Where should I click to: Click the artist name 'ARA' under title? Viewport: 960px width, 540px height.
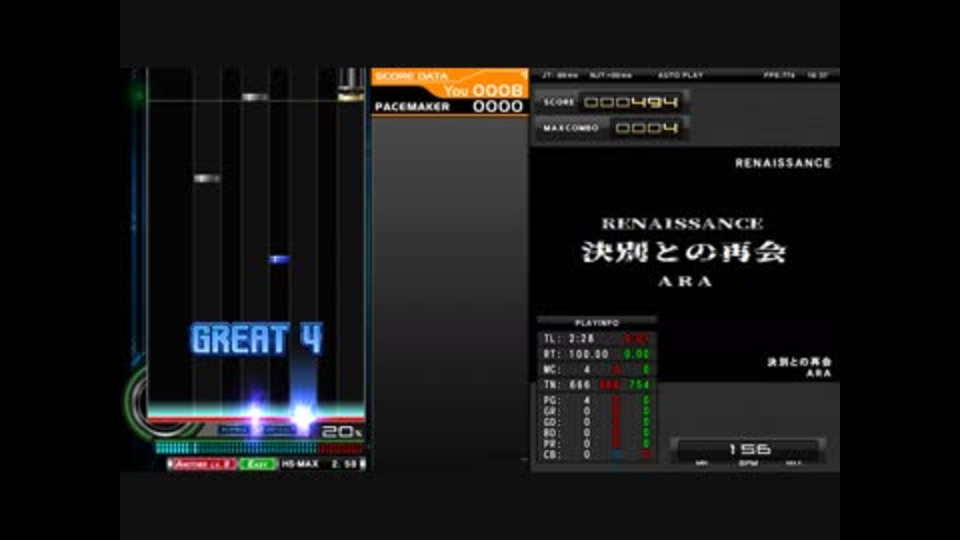click(685, 282)
